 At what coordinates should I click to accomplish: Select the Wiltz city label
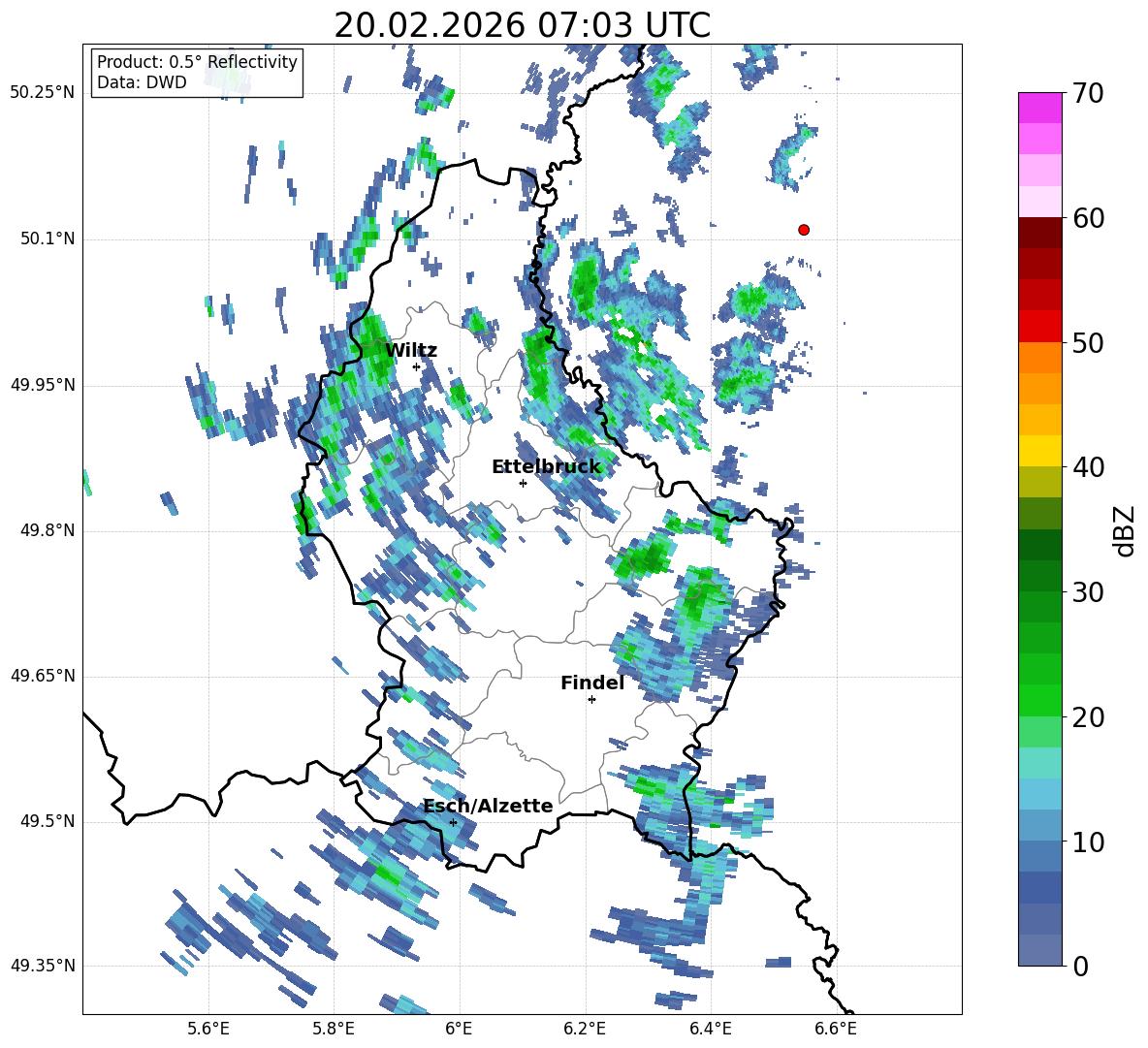pos(411,351)
